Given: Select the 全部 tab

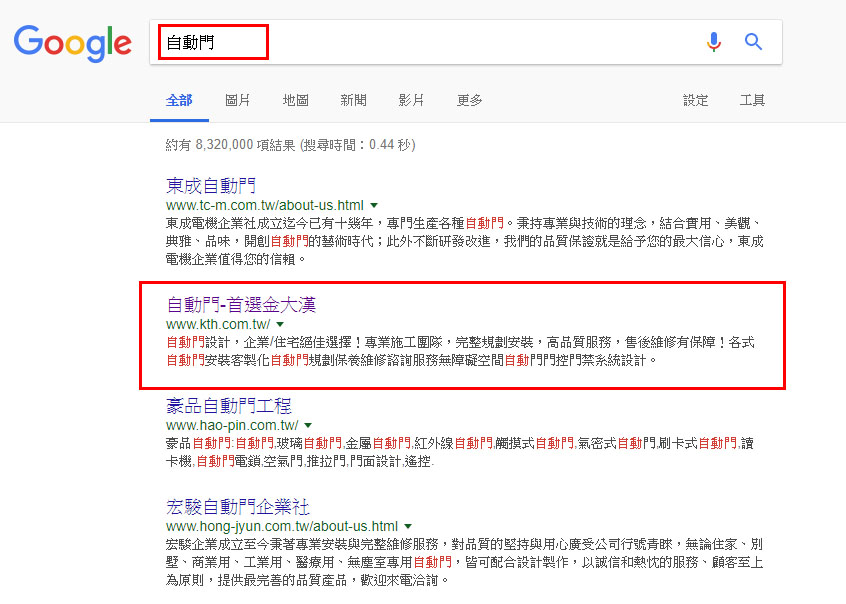Looking at the screenshot, I should 179,100.
